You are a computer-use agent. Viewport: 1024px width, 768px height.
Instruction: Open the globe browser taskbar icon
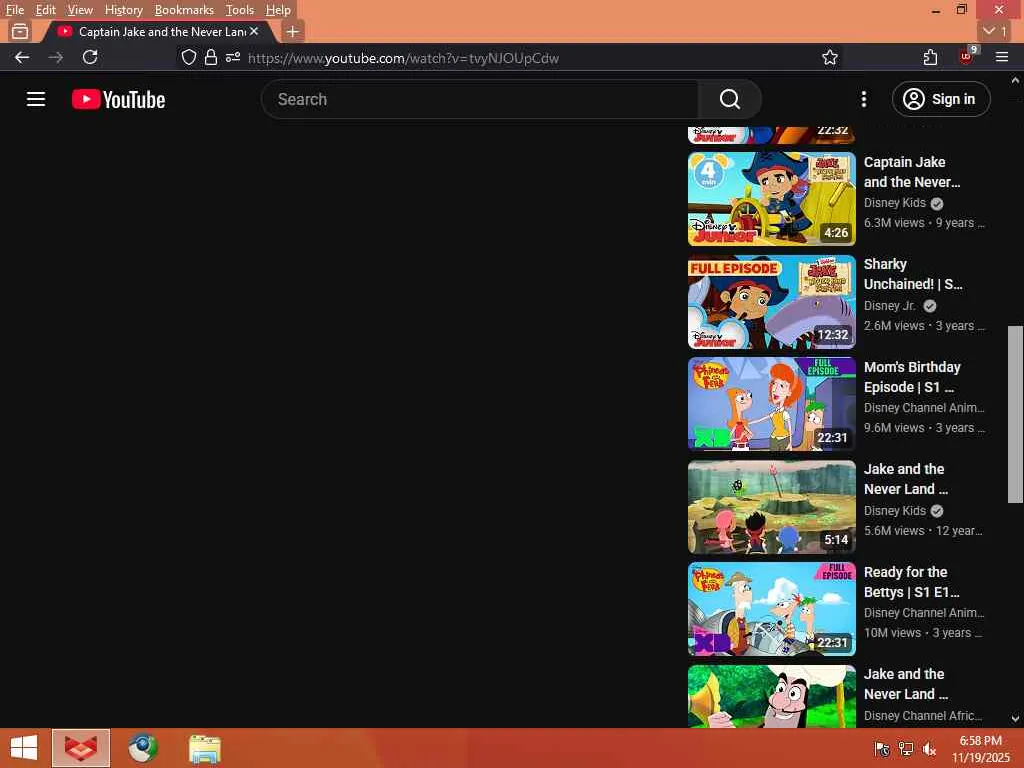(x=142, y=748)
